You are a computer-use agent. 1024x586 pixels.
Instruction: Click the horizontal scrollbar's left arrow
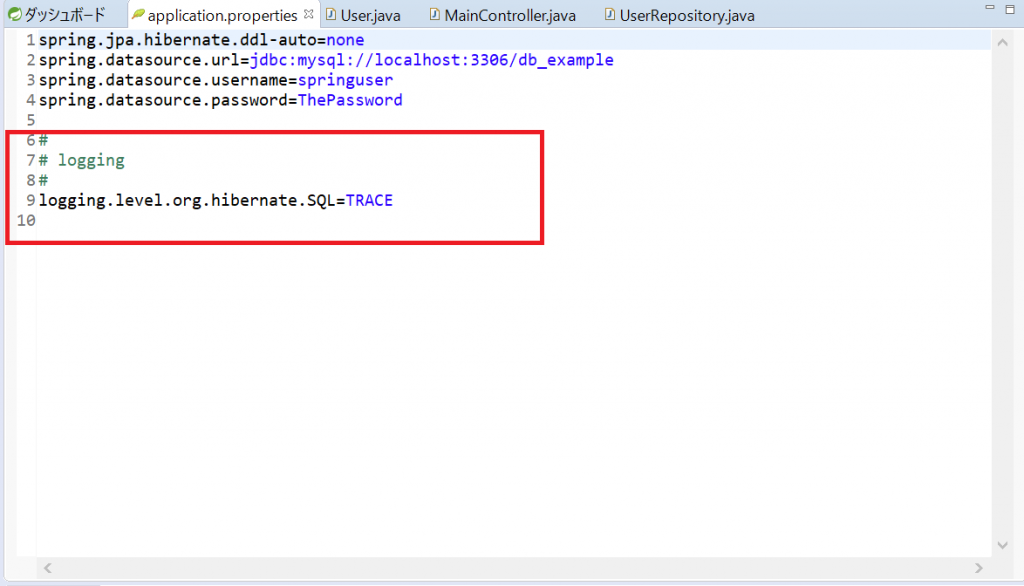tap(47, 567)
